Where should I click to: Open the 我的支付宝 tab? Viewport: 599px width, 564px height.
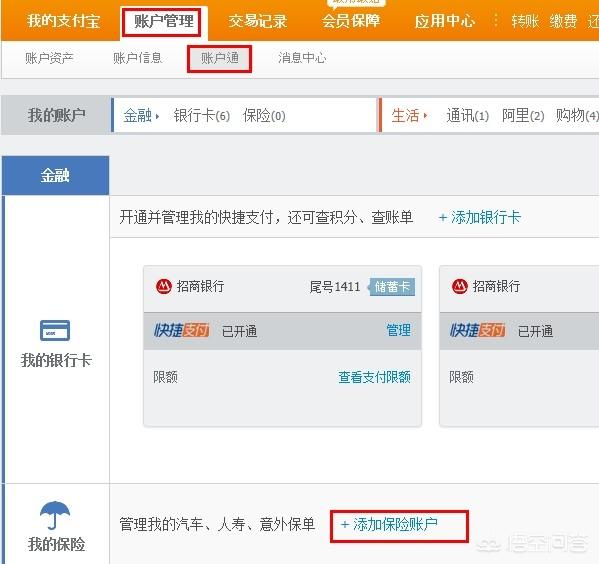(x=63, y=21)
